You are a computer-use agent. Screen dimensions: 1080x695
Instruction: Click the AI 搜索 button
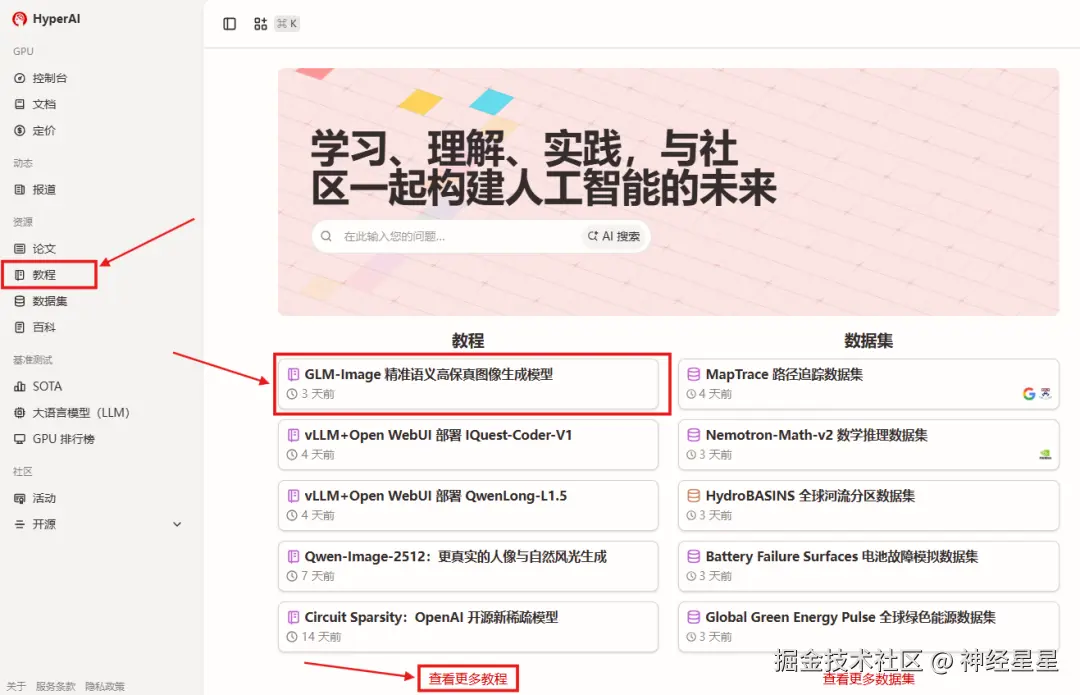pyautogui.click(x=614, y=236)
